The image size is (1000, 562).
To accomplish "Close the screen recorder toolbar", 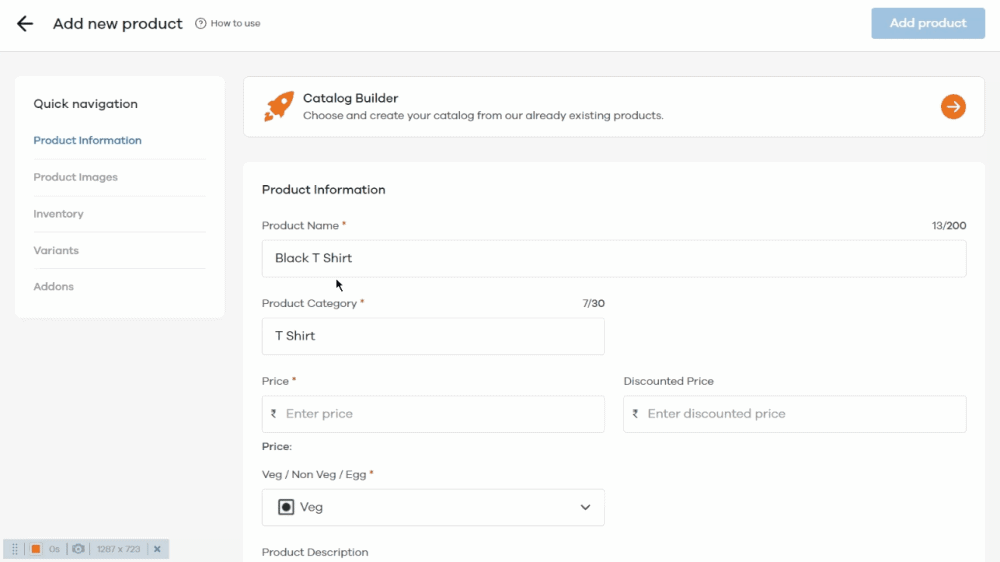I will point(157,549).
